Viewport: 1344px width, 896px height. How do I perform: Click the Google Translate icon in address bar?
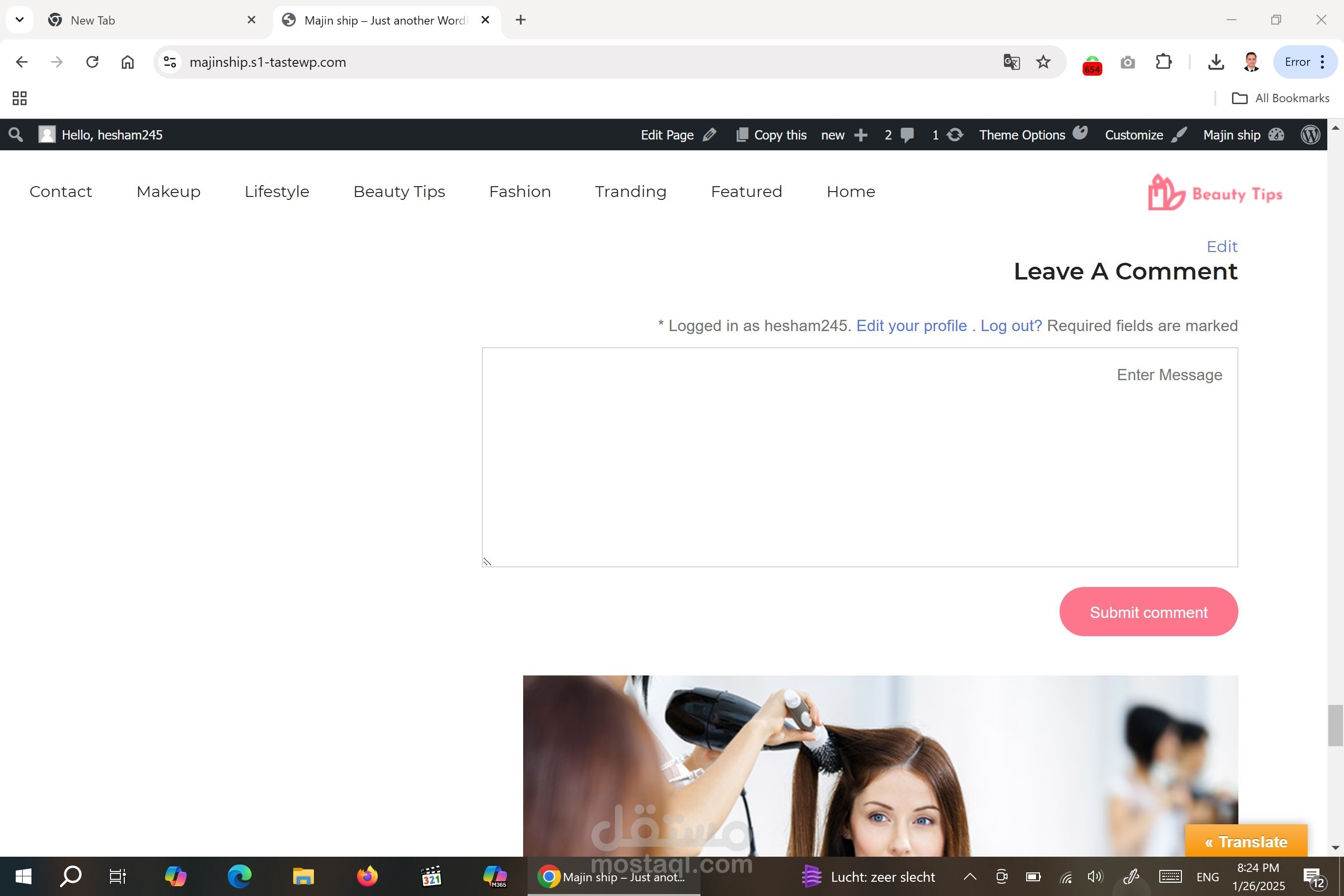1011,62
